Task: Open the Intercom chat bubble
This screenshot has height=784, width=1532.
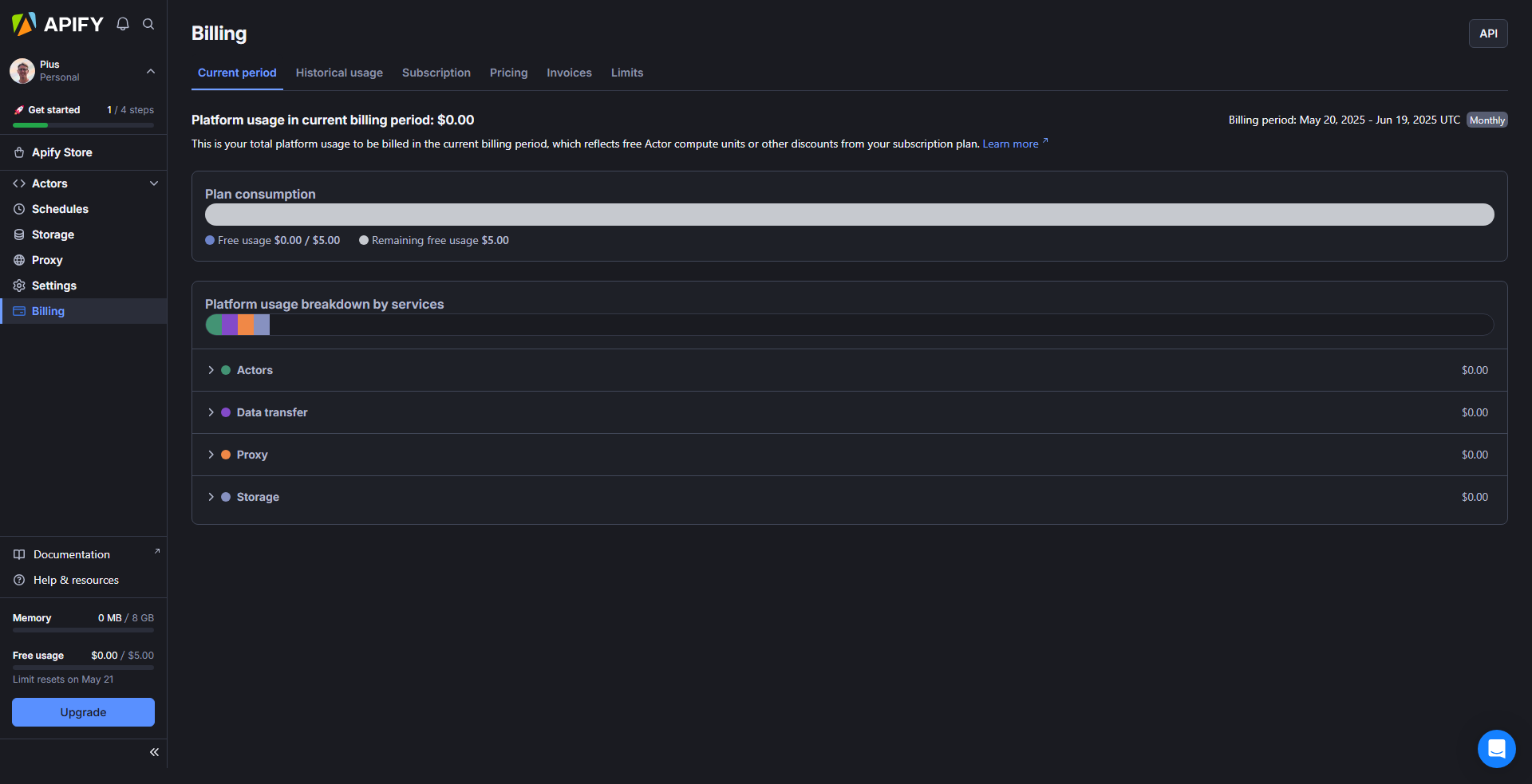Action: click(1496, 748)
